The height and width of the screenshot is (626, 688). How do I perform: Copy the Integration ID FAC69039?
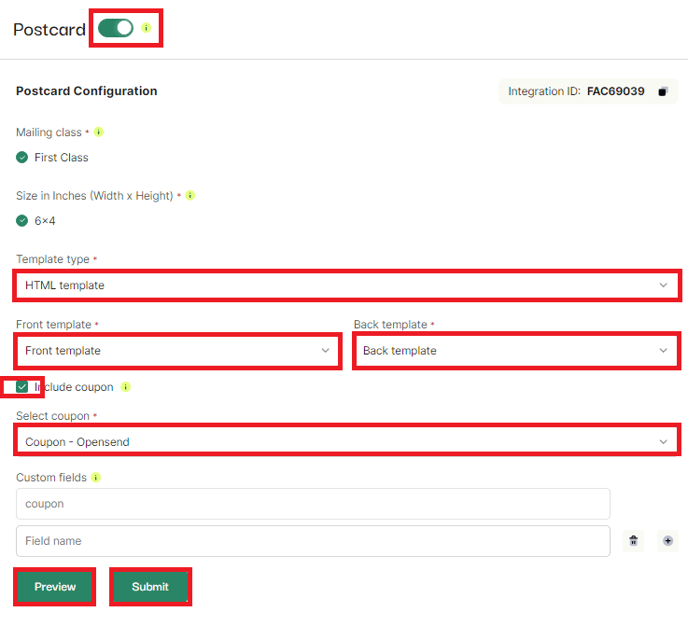click(663, 91)
